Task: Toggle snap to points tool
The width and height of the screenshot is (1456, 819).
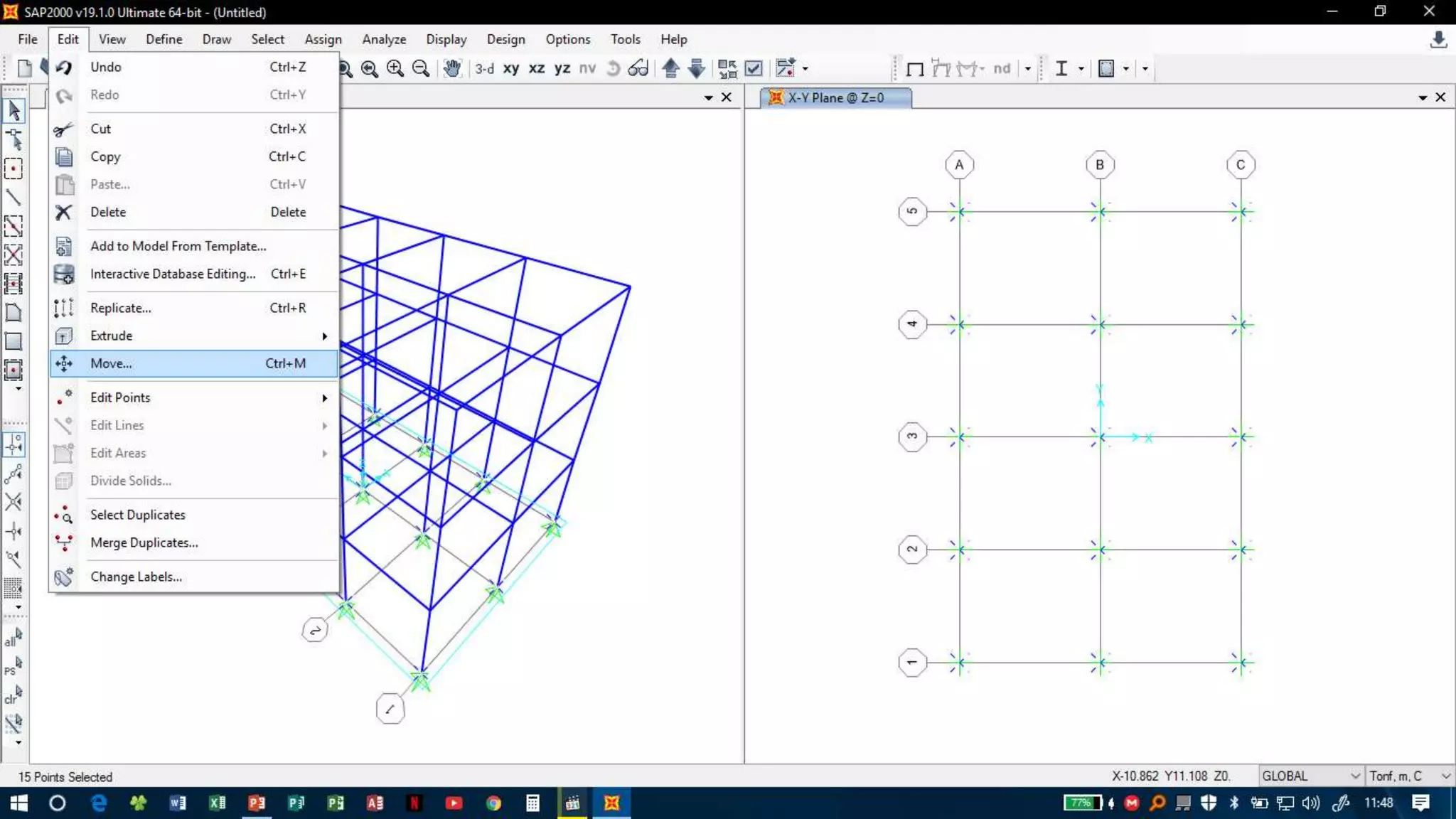Action: [x=14, y=445]
